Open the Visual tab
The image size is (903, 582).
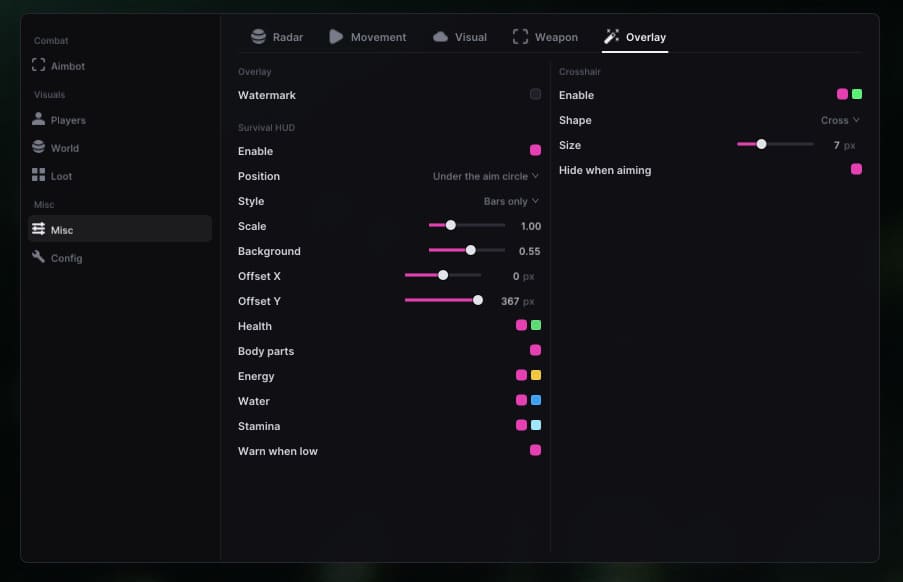[x=460, y=37]
